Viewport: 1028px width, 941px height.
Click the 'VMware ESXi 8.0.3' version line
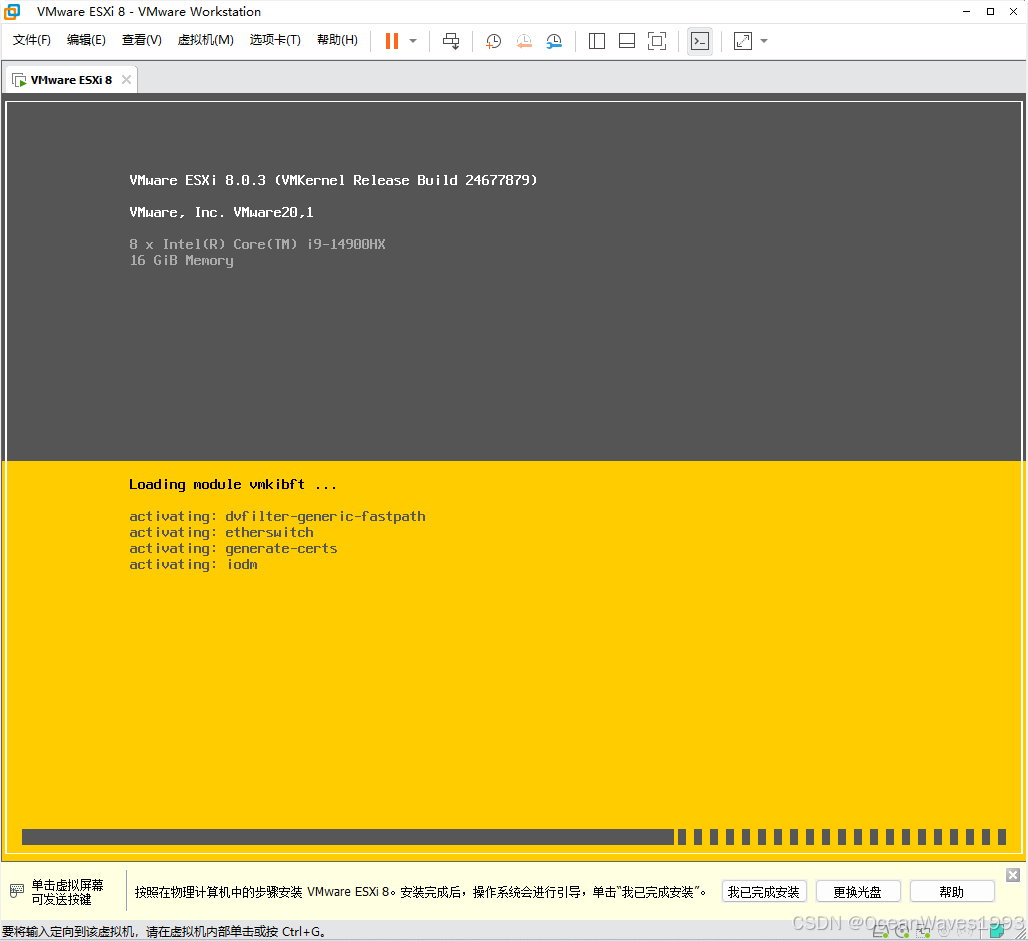[x=333, y=180]
